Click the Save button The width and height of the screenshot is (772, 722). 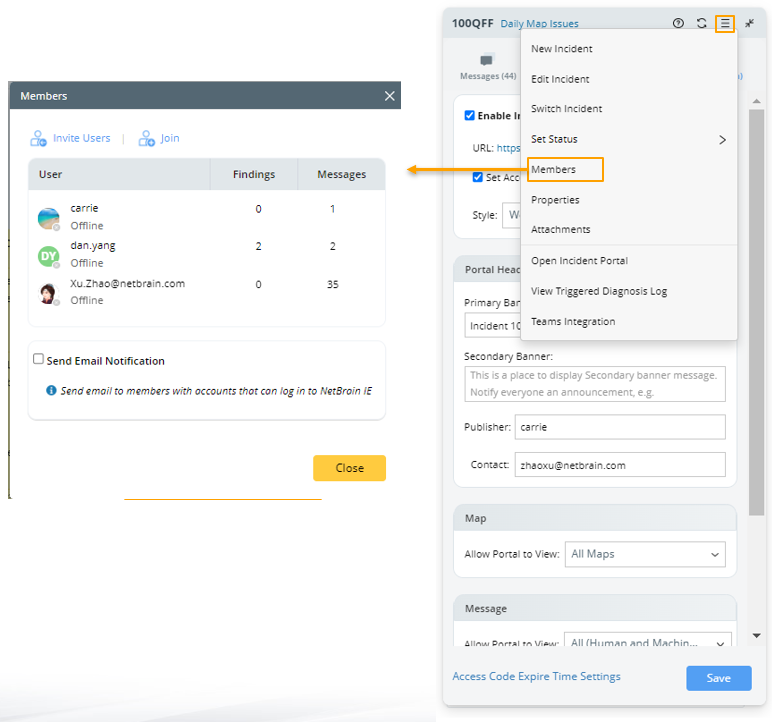coord(719,678)
